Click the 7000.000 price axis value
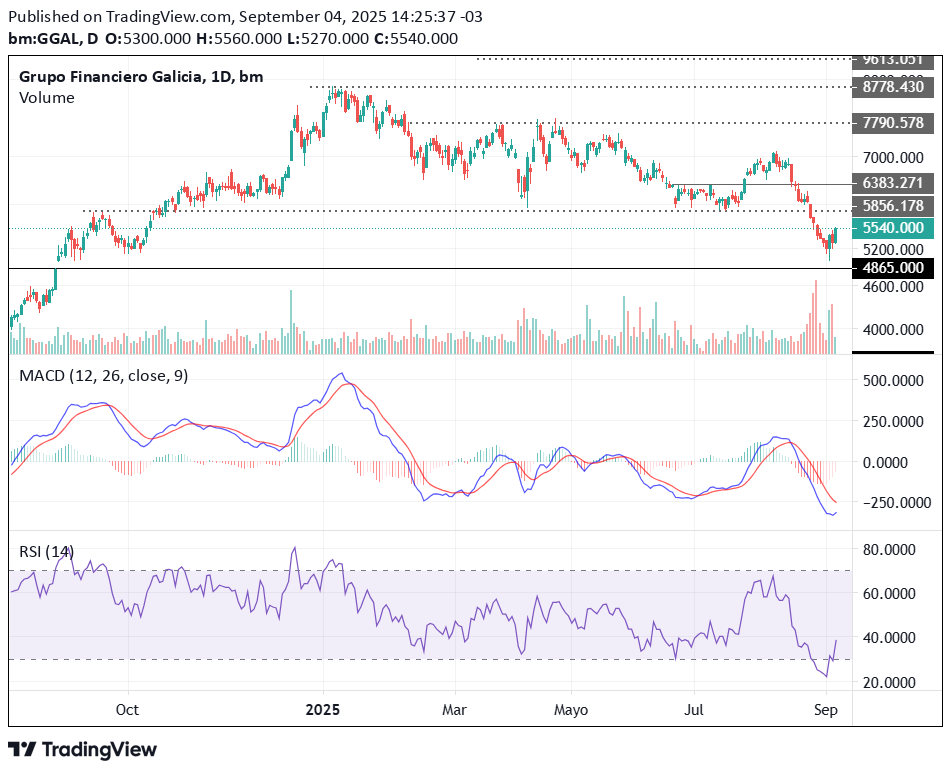Screen dimensions: 951x773 893,158
